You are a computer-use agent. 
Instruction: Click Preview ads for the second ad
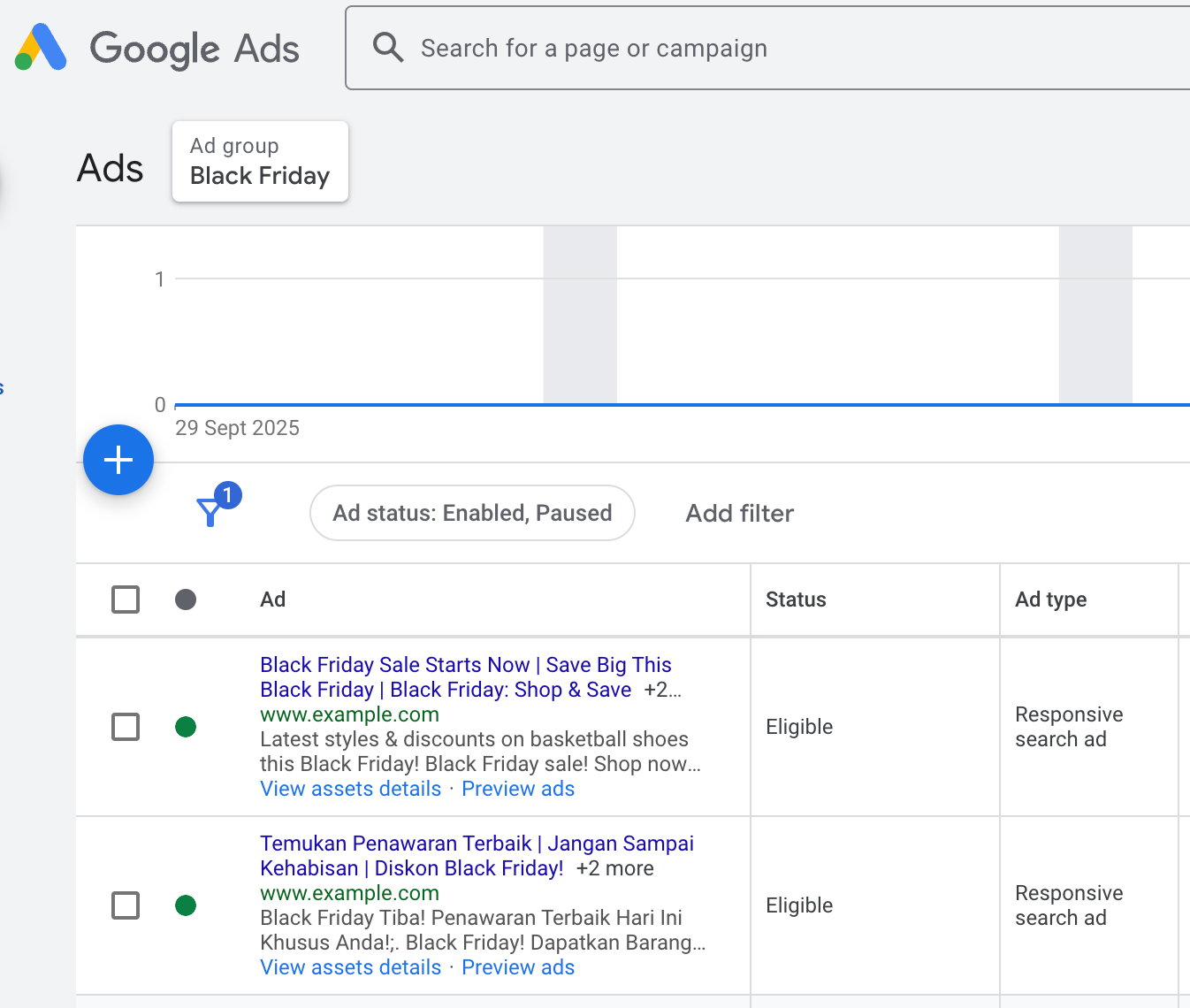tap(518, 967)
